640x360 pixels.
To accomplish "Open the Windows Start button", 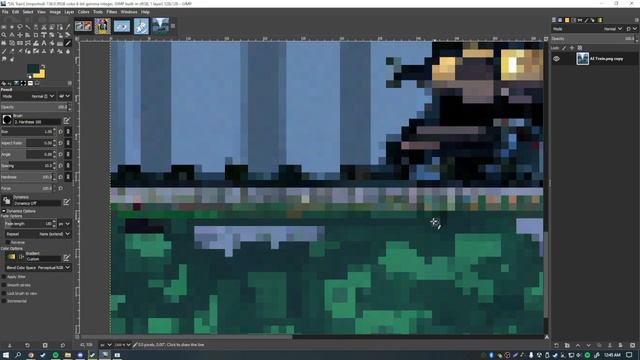I will tap(6, 355).
